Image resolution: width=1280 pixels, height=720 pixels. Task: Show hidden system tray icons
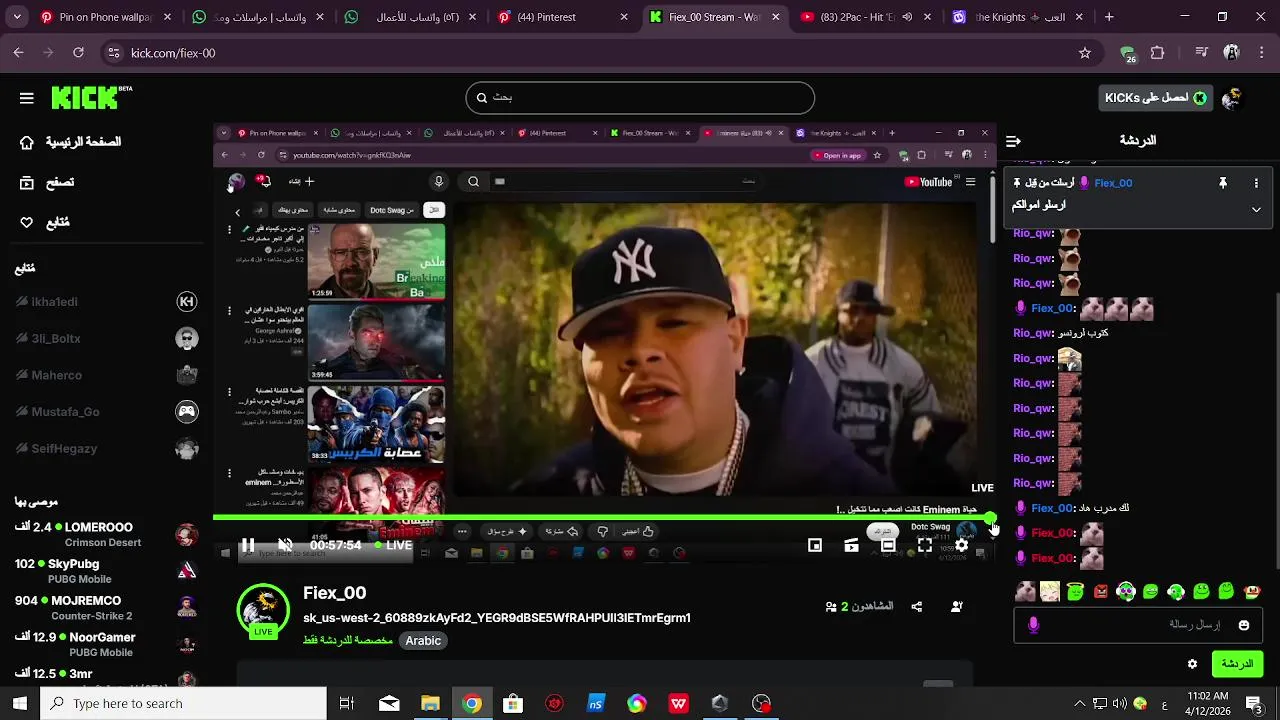(1079, 704)
